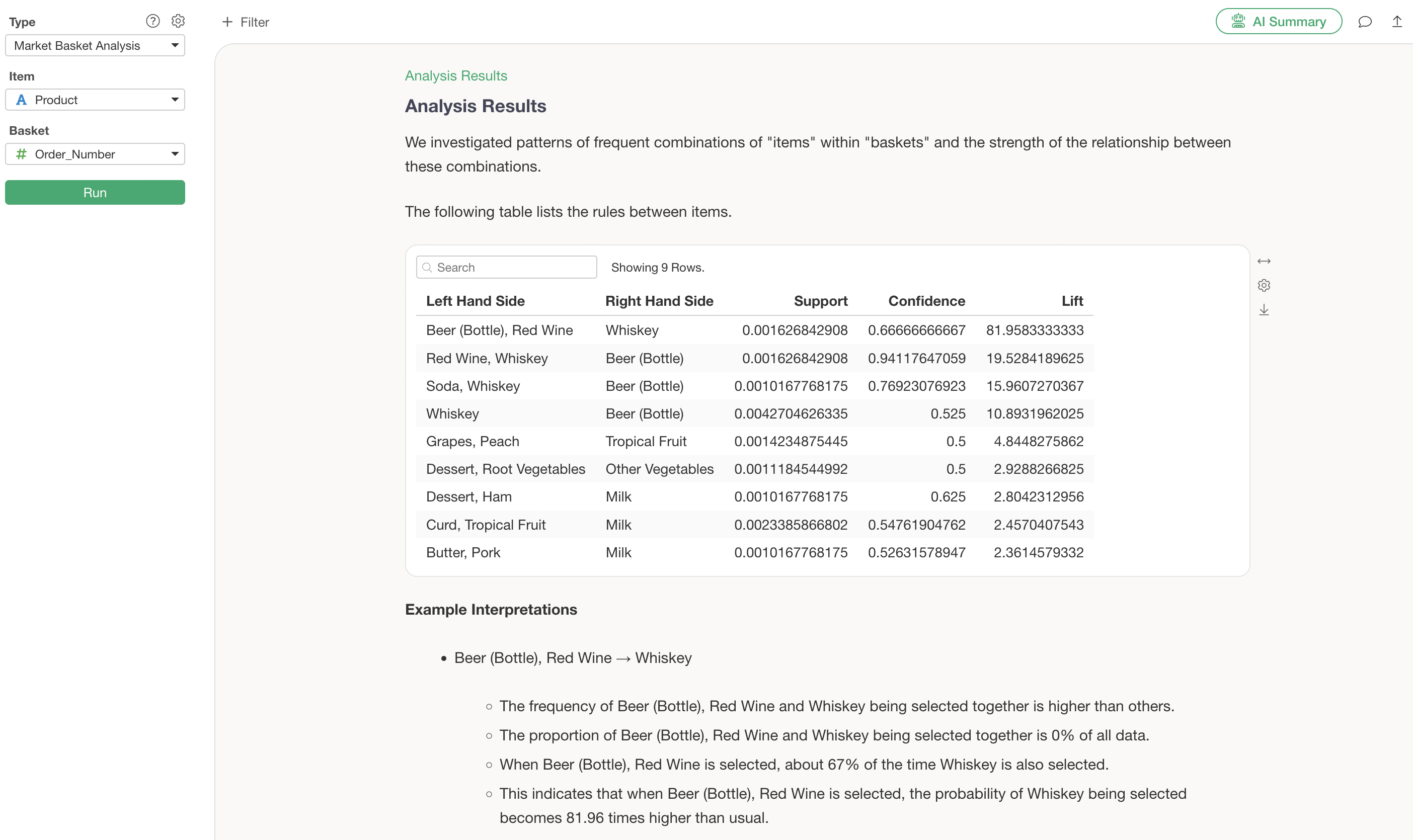The width and height of the screenshot is (1413, 840).
Task: Open the Basket Order_Number dropdown
Action: pos(95,154)
